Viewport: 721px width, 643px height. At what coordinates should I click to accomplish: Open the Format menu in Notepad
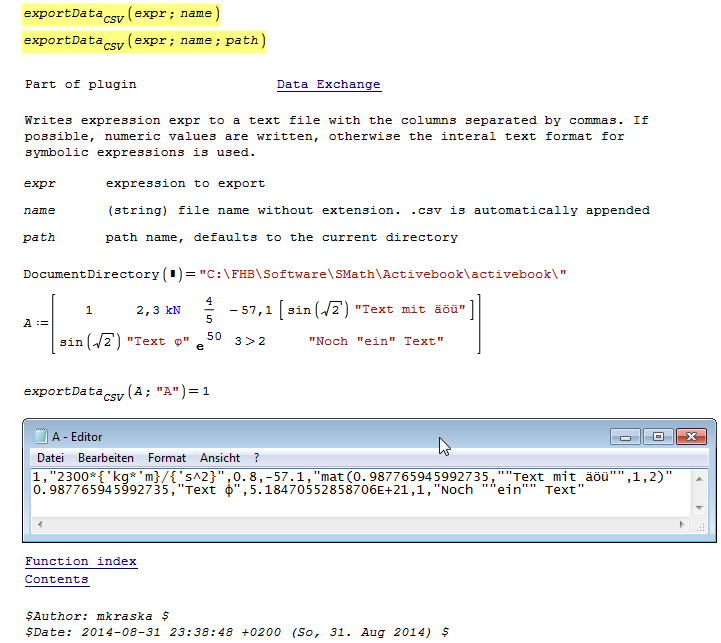coord(167,457)
